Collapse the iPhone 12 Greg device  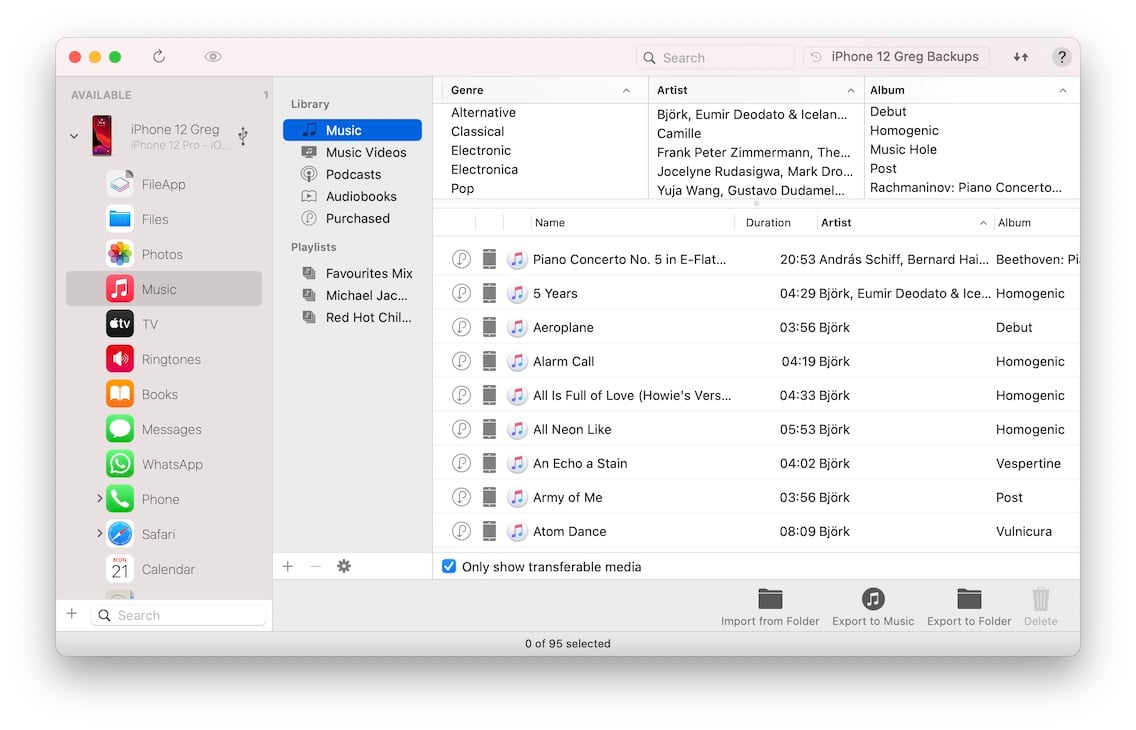point(74,135)
